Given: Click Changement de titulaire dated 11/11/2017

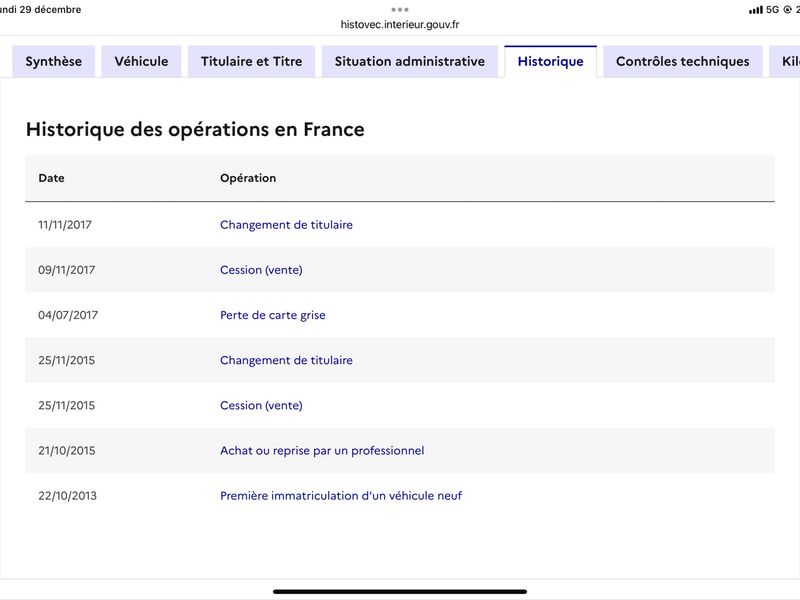Looking at the screenshot, I should 286,225.
